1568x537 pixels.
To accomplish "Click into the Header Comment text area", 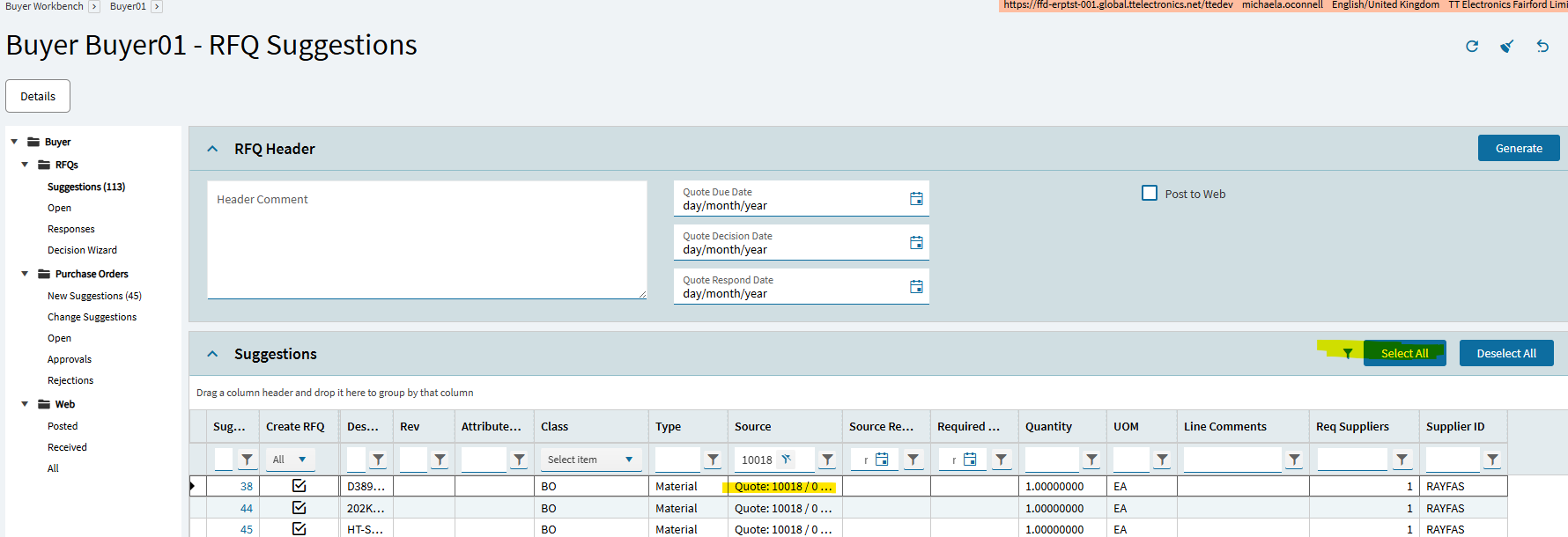I will coord(427,239).
